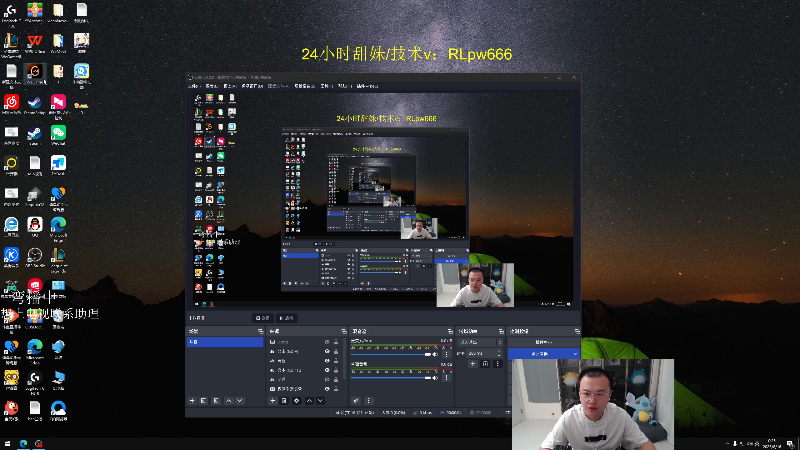Open NetEase Cloud Music desktop icon
The image size is (800, 450).
point(11,103)
